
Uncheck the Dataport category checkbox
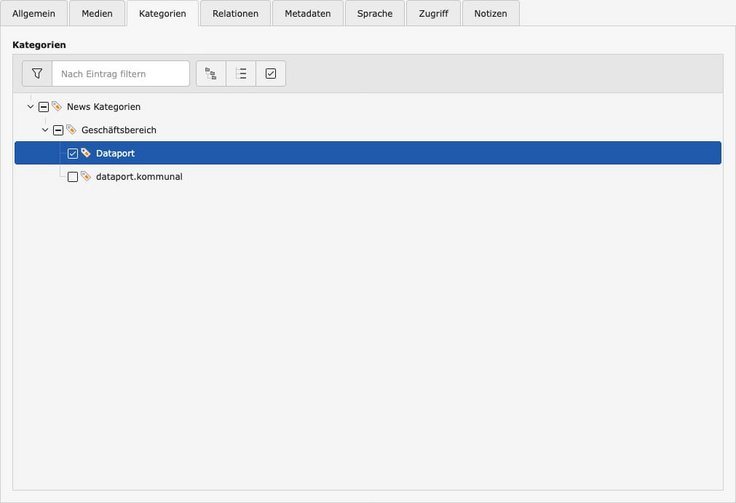coord(72,154)
